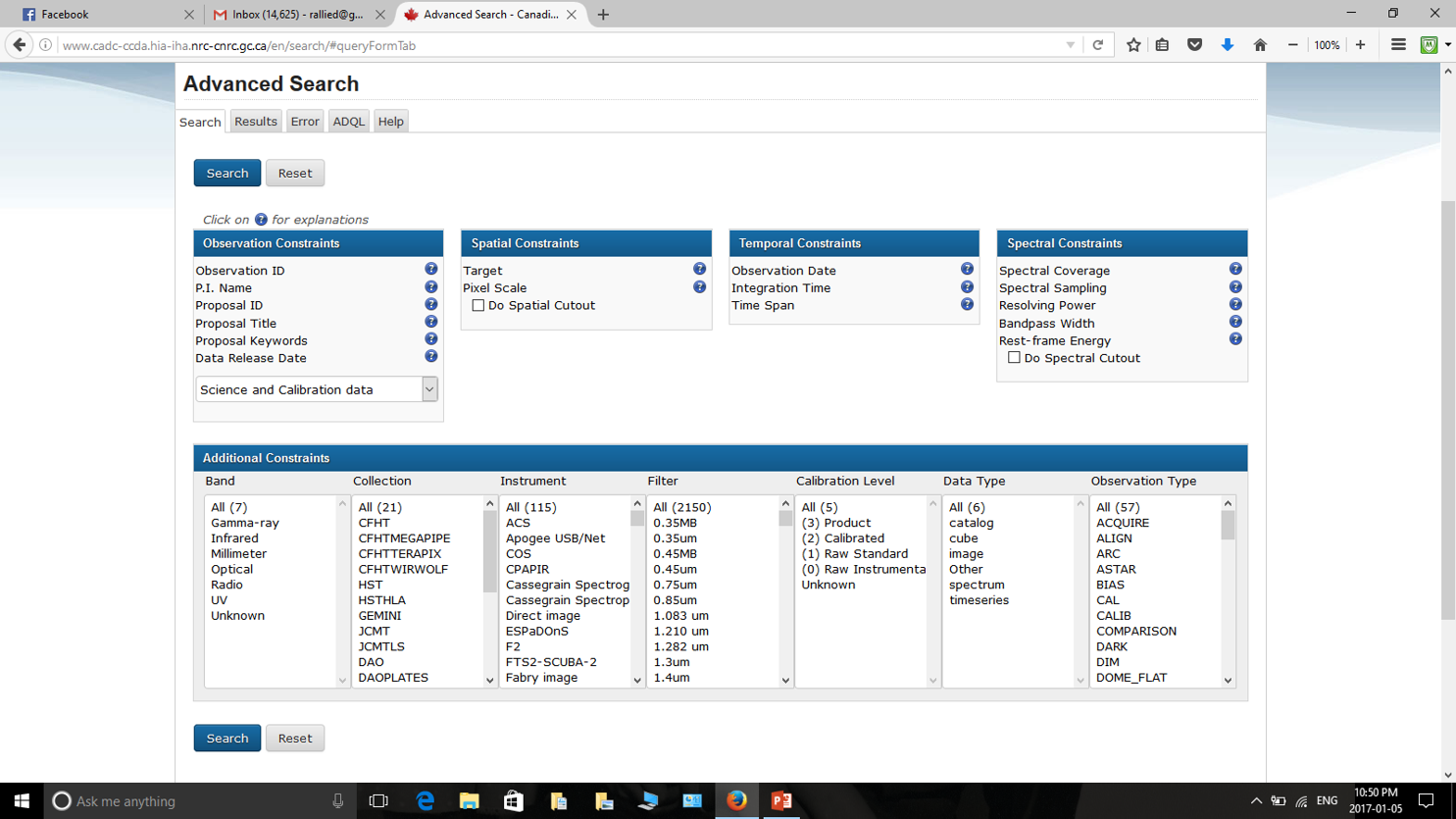Open help for Observation Date
This screenshot has height=819, width=1456.
(x=967, y=269)
